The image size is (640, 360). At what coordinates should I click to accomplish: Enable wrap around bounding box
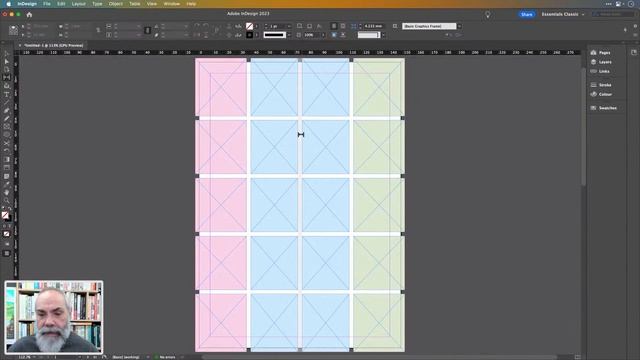click(x=343, y=26)
